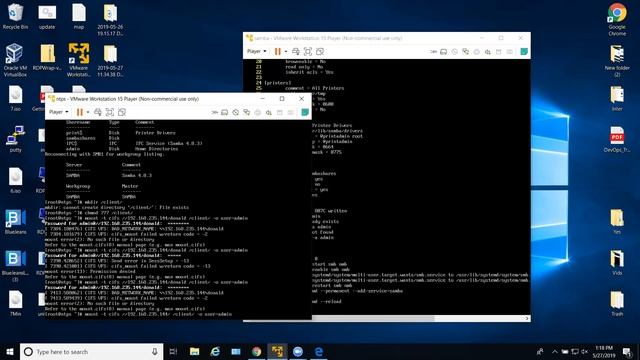This screenshot has height=360, width=640.
Task: Expand power options arrow beside pause in otps window
Action: [88, 112]
